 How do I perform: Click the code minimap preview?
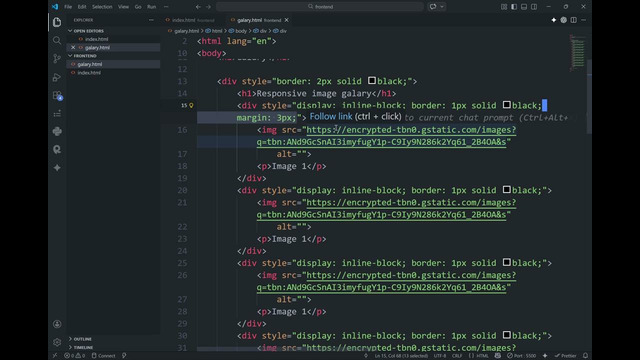[578, 53]
